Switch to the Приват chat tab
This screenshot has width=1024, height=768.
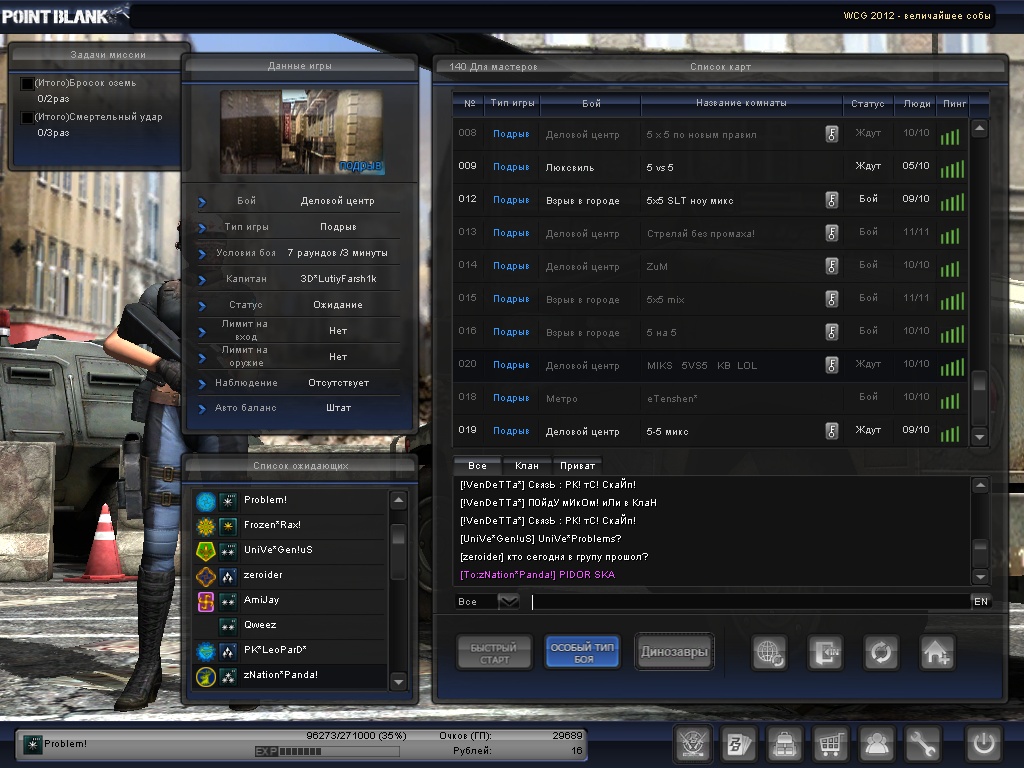point(578,466)
